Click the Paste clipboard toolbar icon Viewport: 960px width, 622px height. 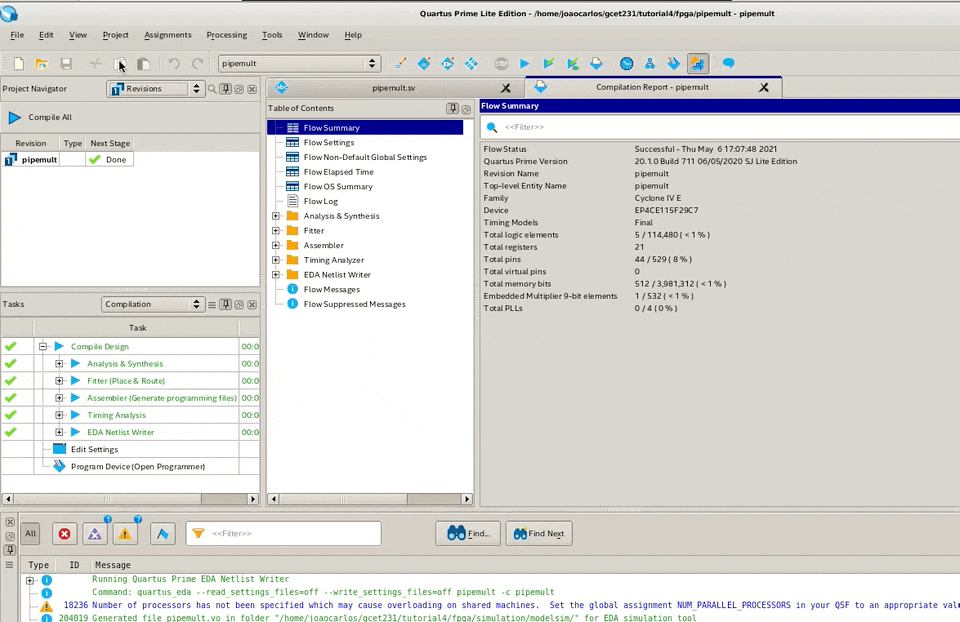[x=144, y=64]
